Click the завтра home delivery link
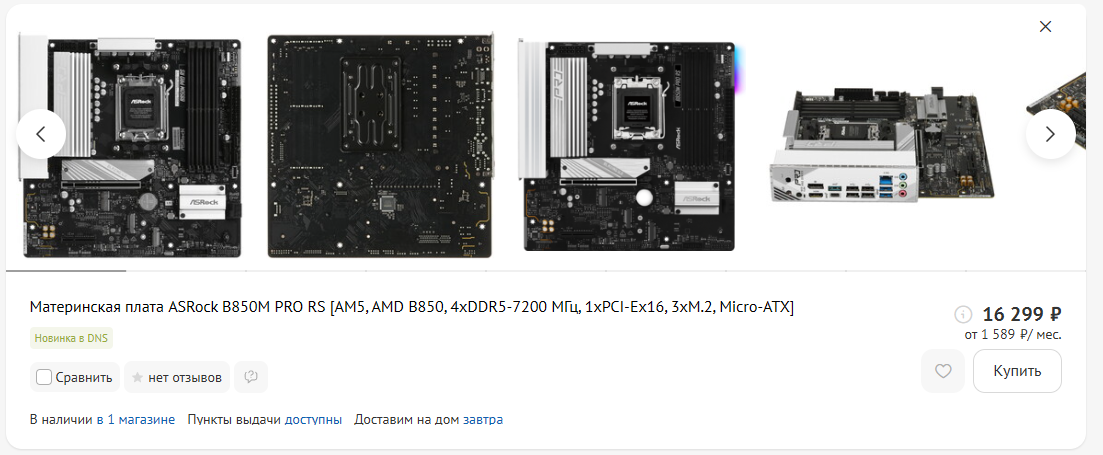Viewport: 1103px width, 455px height. point(483,420)
